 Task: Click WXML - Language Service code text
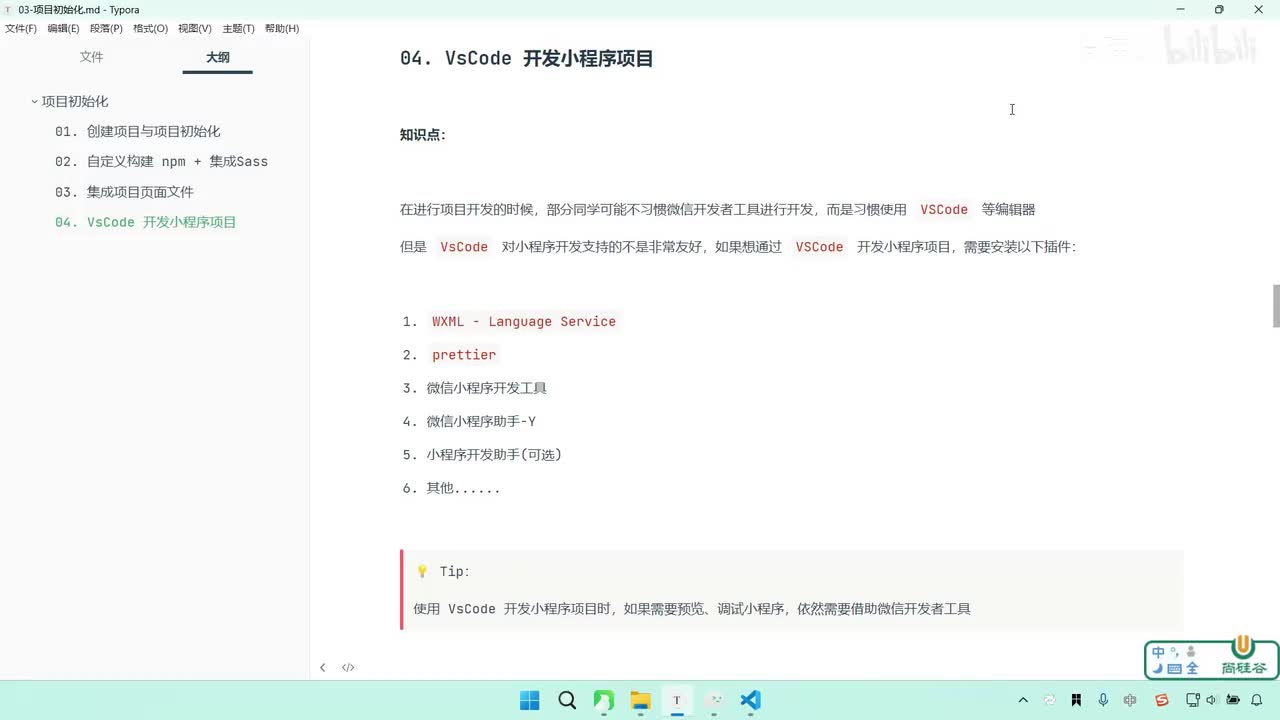coord(524,321)
